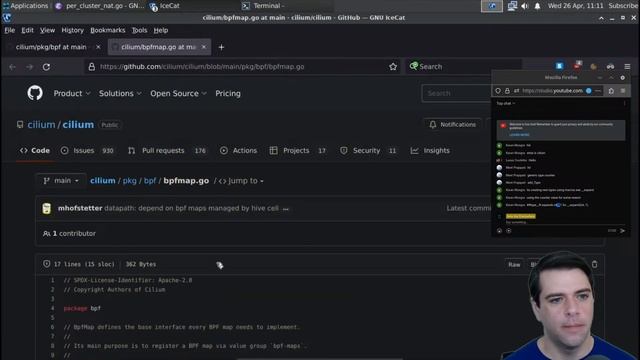Screen dimensions: 640x360
Task: Open the bpf folder breadcrumb
Action: [x=150, y=180]
